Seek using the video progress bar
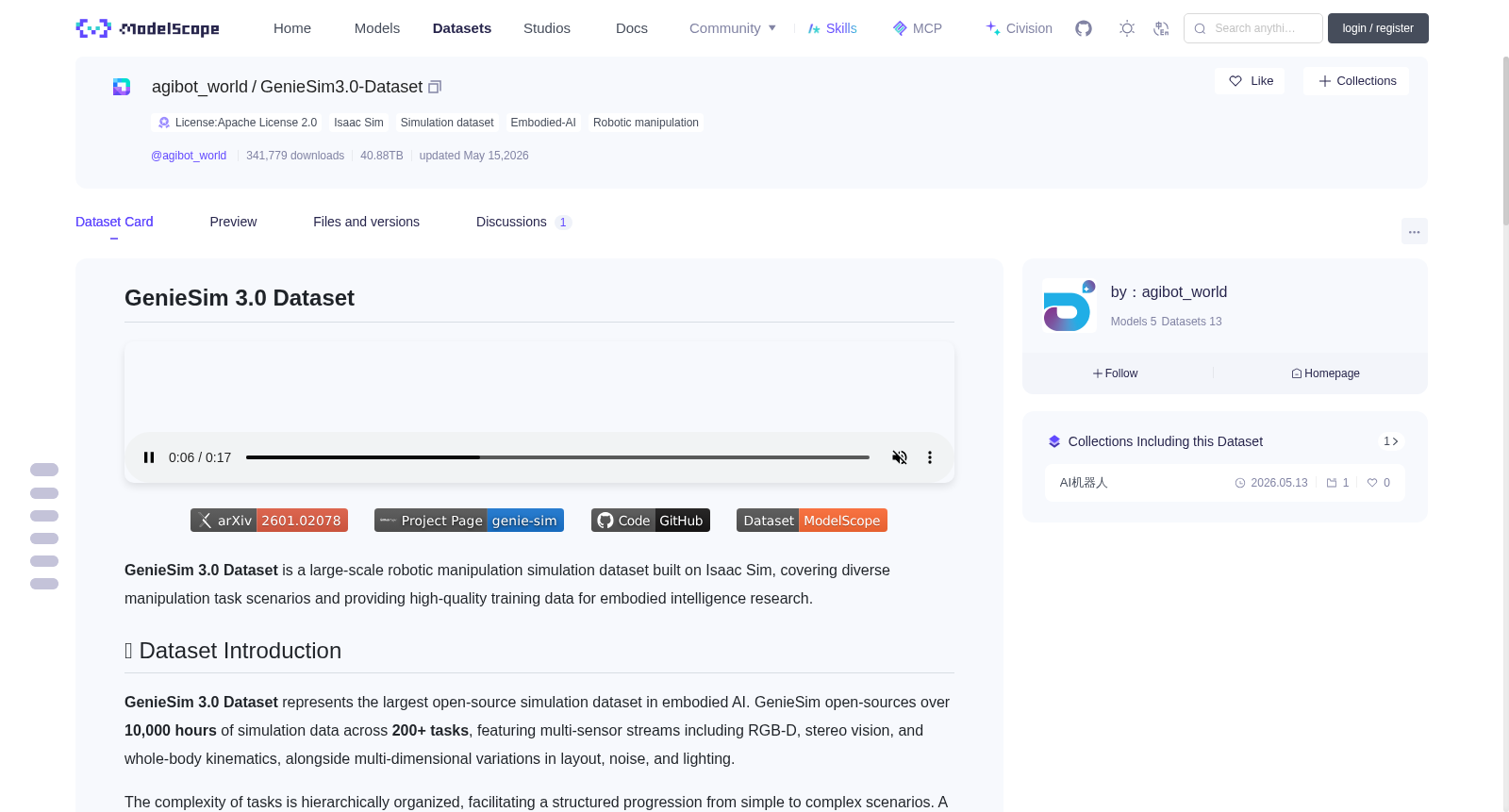The width and height of the screenshot is (1509, 812). point(557,457)
